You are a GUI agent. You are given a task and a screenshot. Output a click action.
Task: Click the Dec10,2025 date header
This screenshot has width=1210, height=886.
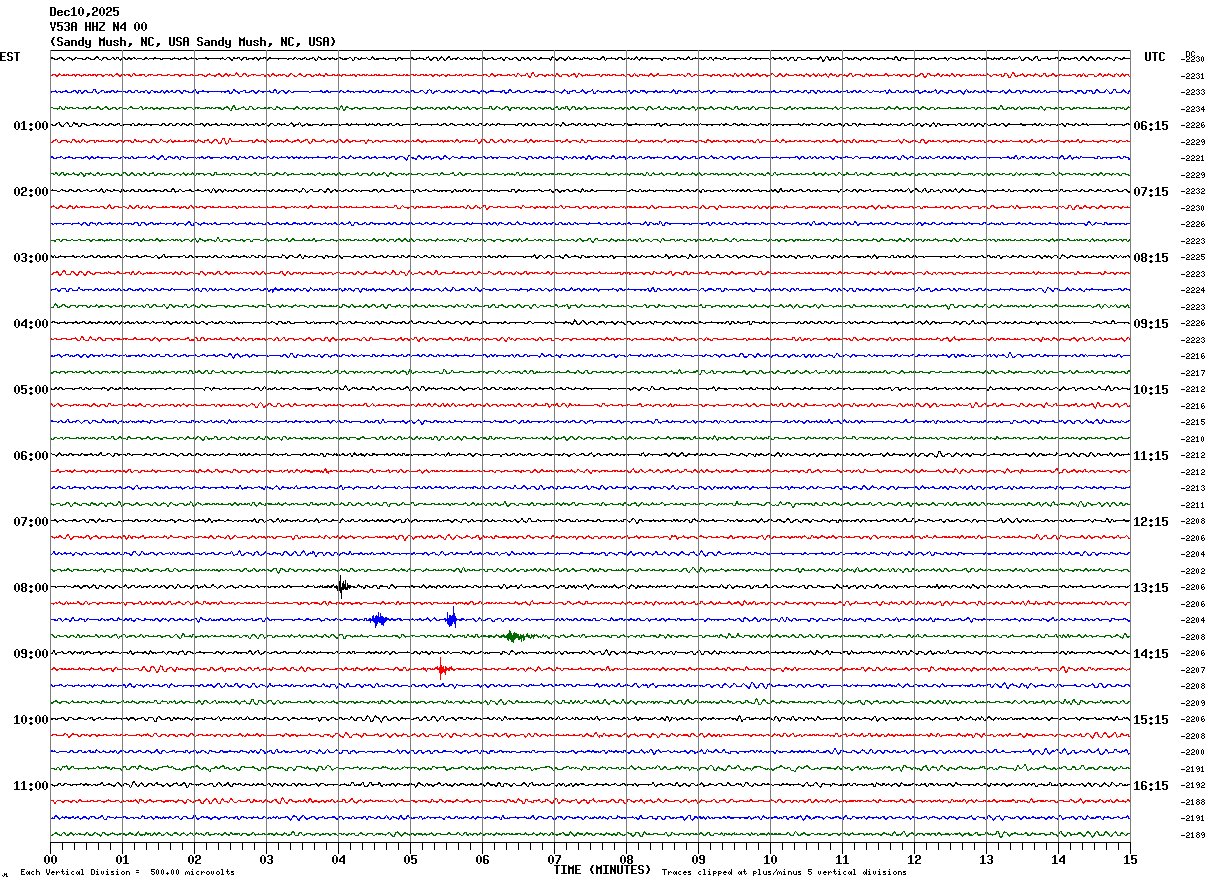(x=84, y=12)
